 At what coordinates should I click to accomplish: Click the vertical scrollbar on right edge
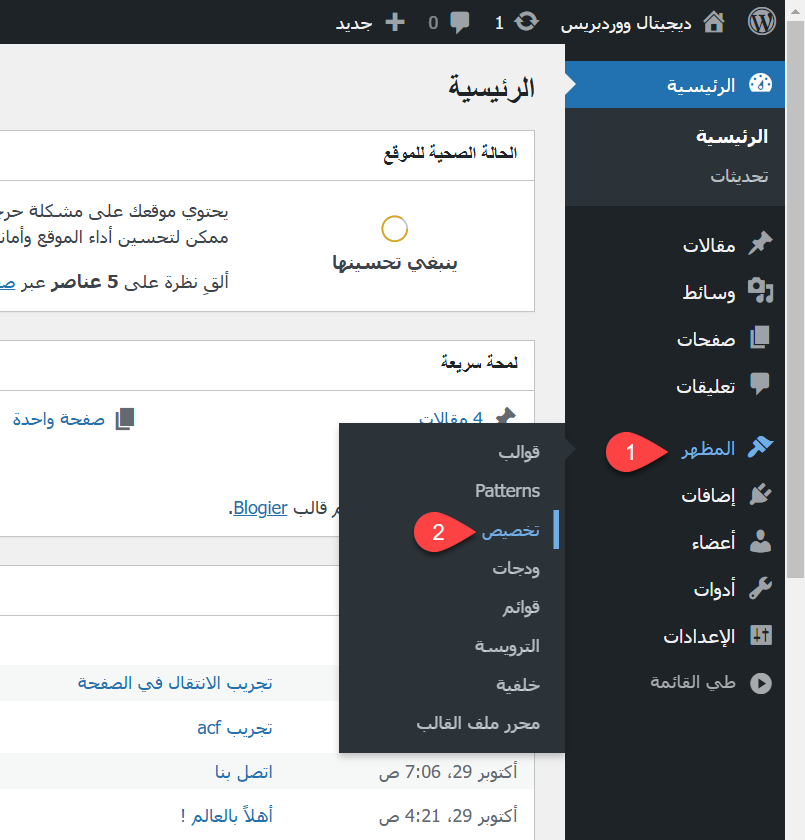(796, 300)
